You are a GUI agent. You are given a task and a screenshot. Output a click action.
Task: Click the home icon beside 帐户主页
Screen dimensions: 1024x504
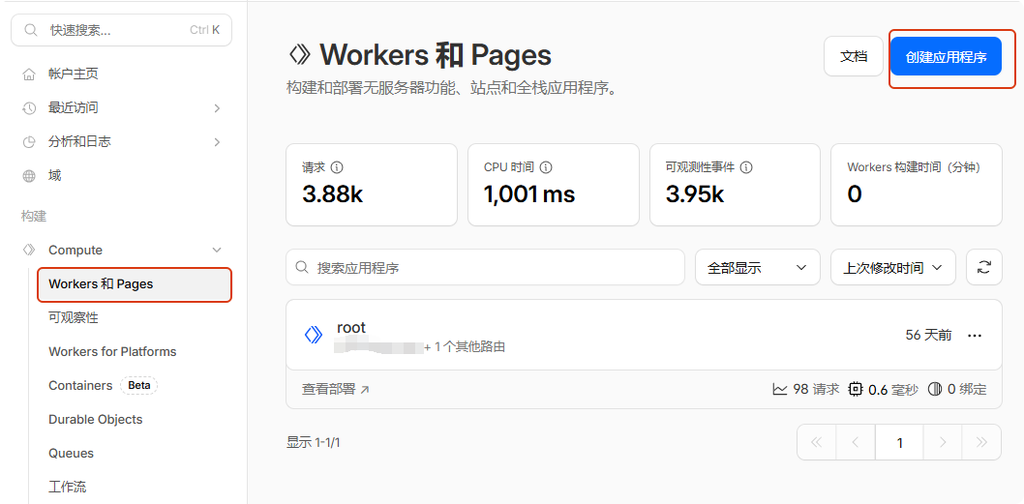point(29,74)
